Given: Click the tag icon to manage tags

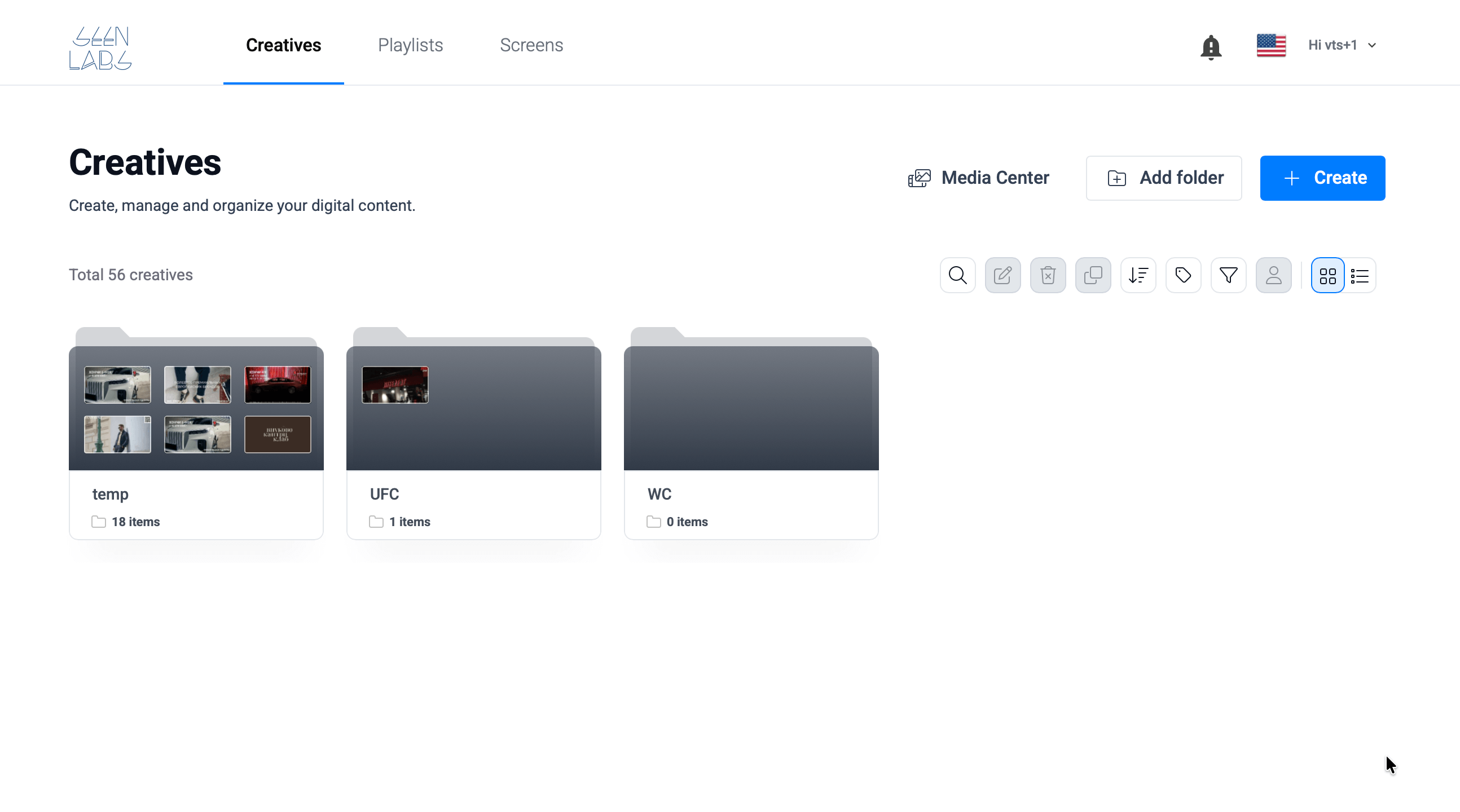Looking at the screenshot, I should 1184,275.
